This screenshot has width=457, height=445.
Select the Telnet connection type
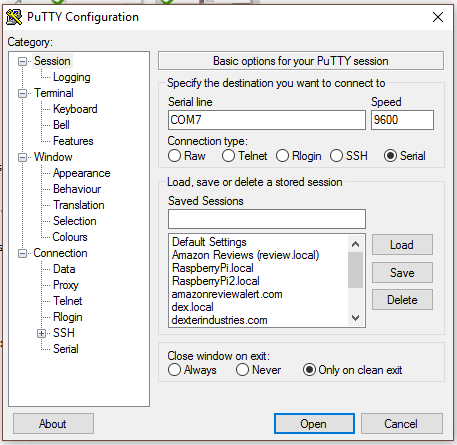[x=228, y=156]
